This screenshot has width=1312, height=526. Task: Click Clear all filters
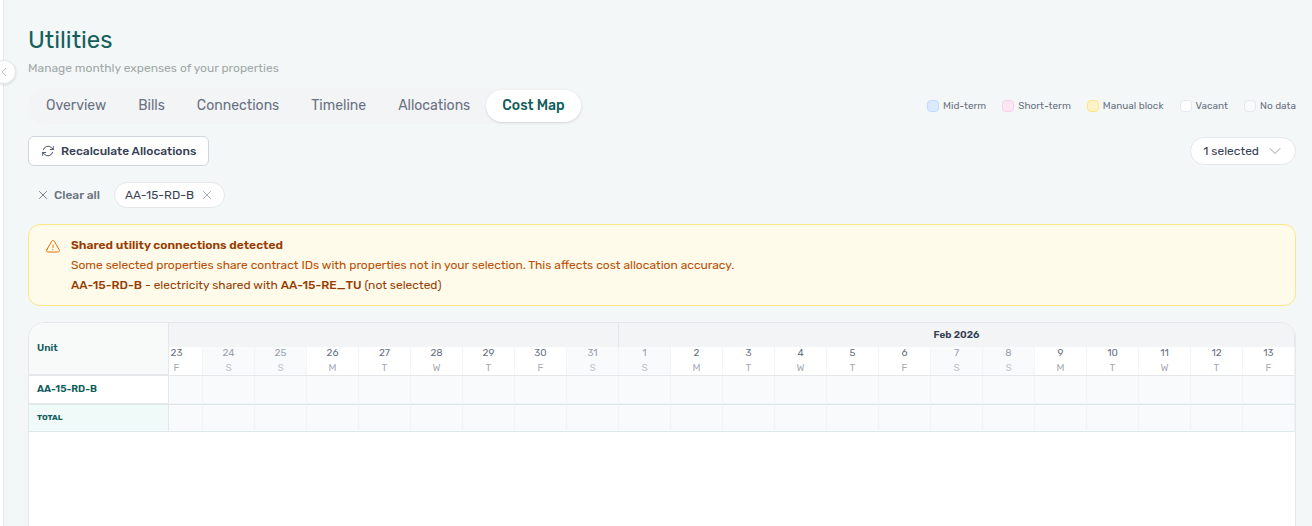coord(69,195)
